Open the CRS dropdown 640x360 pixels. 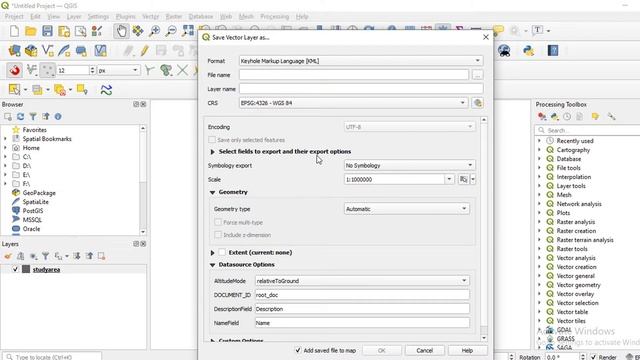coord(353,103)
